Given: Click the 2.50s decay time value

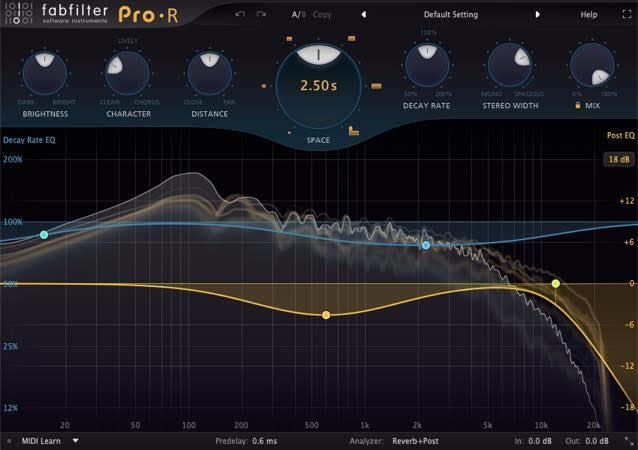Looking at the screenshot, I should (318, 85).
